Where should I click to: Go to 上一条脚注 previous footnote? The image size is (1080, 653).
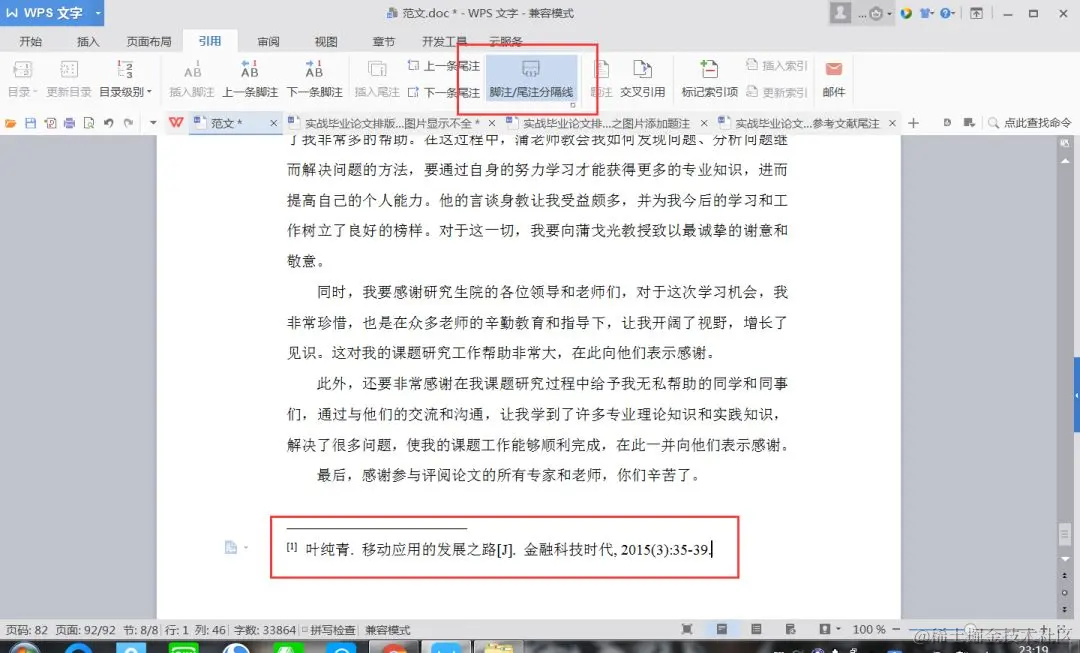(x=249, y=78)
